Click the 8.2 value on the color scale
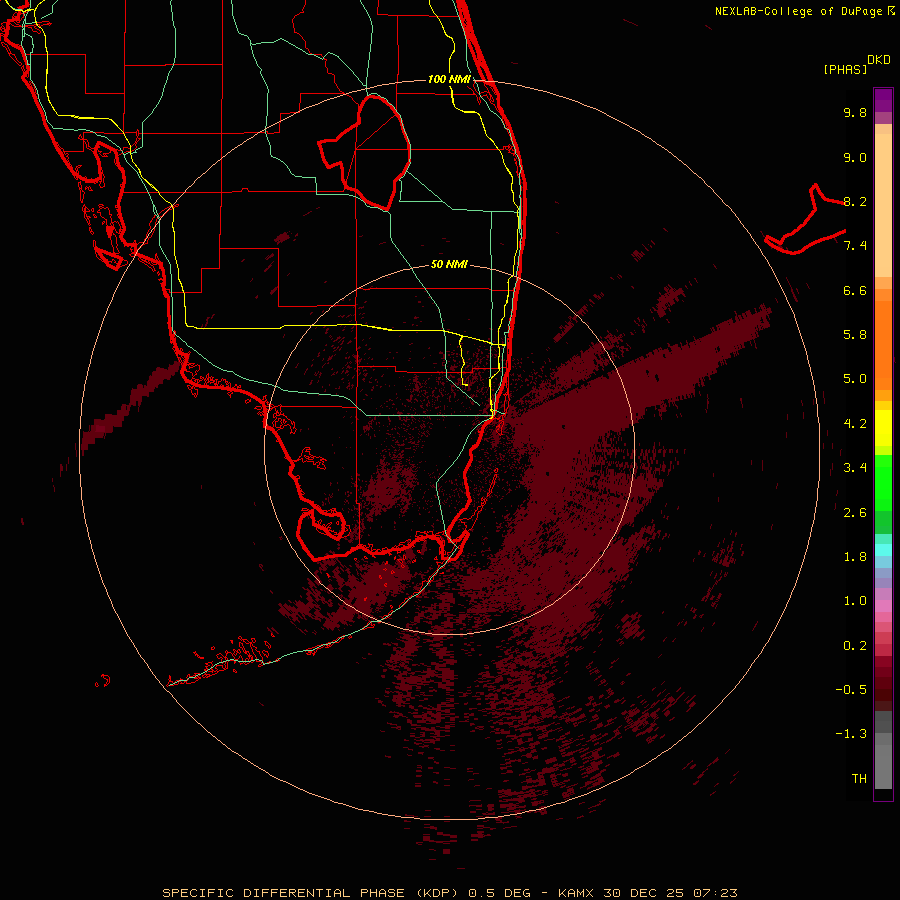This screenshot has width=900, height=900. pyautogui.click(x=855, y=201)
